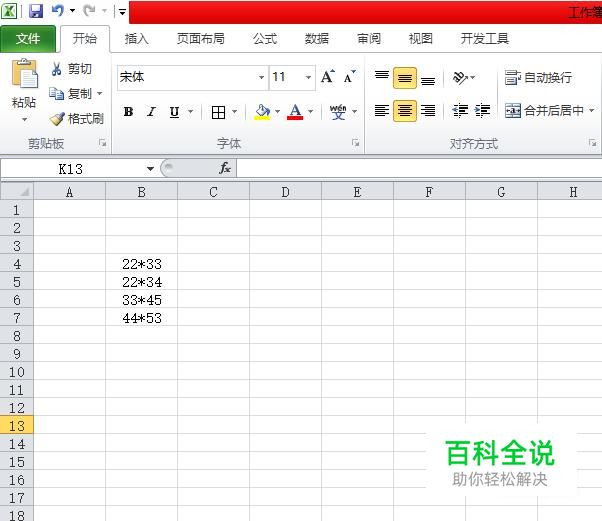
Task: Toggle Bold formatting
Action: (x=128, y=112)
